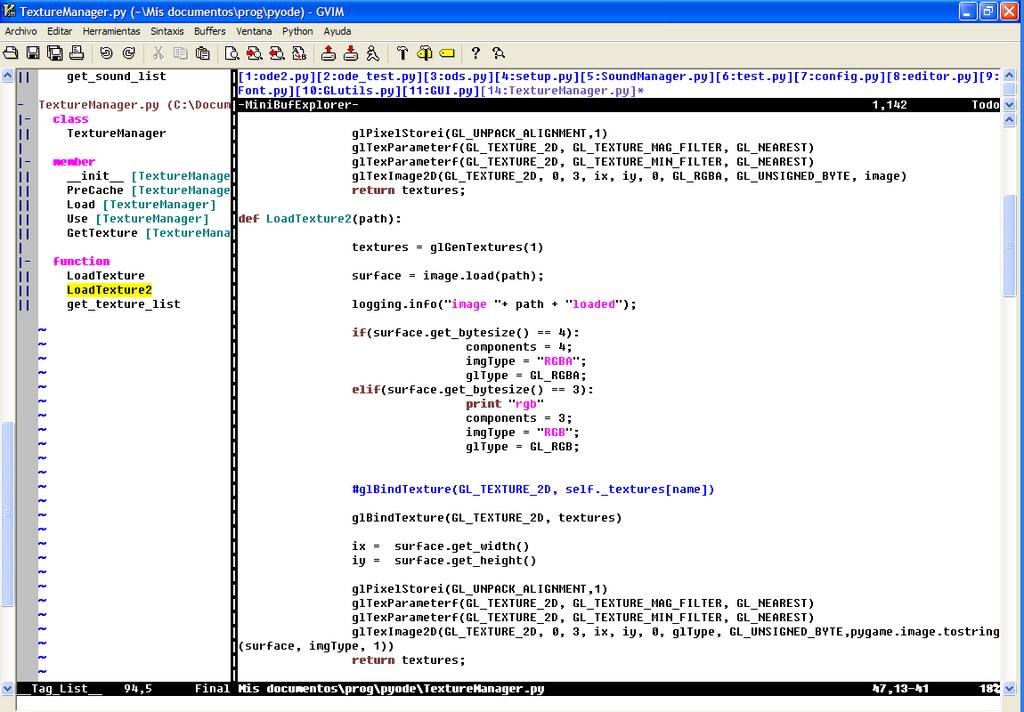The height and width of the screenshot is (712, 1024).
Task: Click the MiniBufExplorer scroll-down arrow
Action: click(x=1008, y=105)
